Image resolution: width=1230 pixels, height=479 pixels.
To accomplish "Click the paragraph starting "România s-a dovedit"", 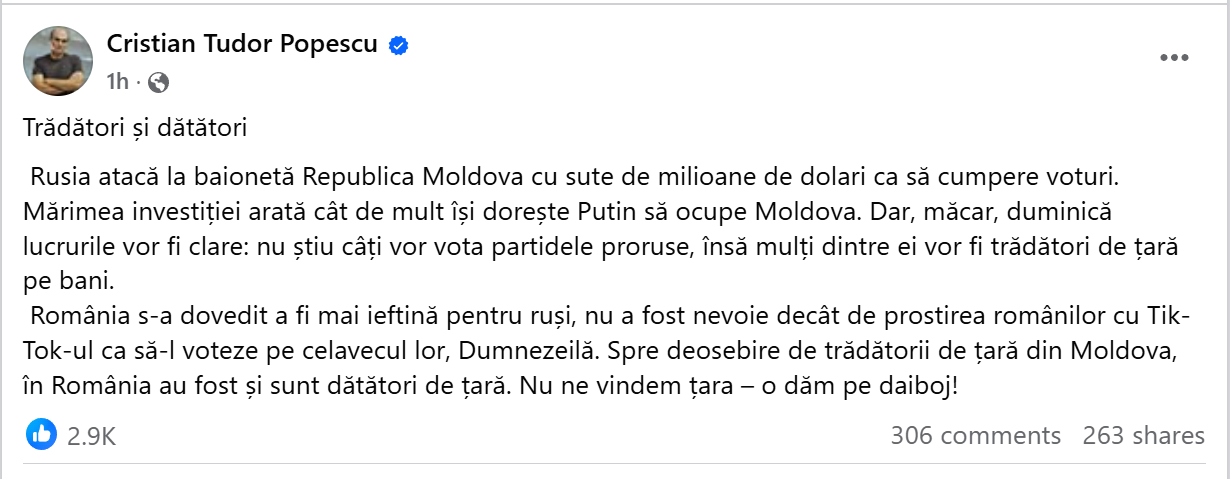I will click(600, 351).
